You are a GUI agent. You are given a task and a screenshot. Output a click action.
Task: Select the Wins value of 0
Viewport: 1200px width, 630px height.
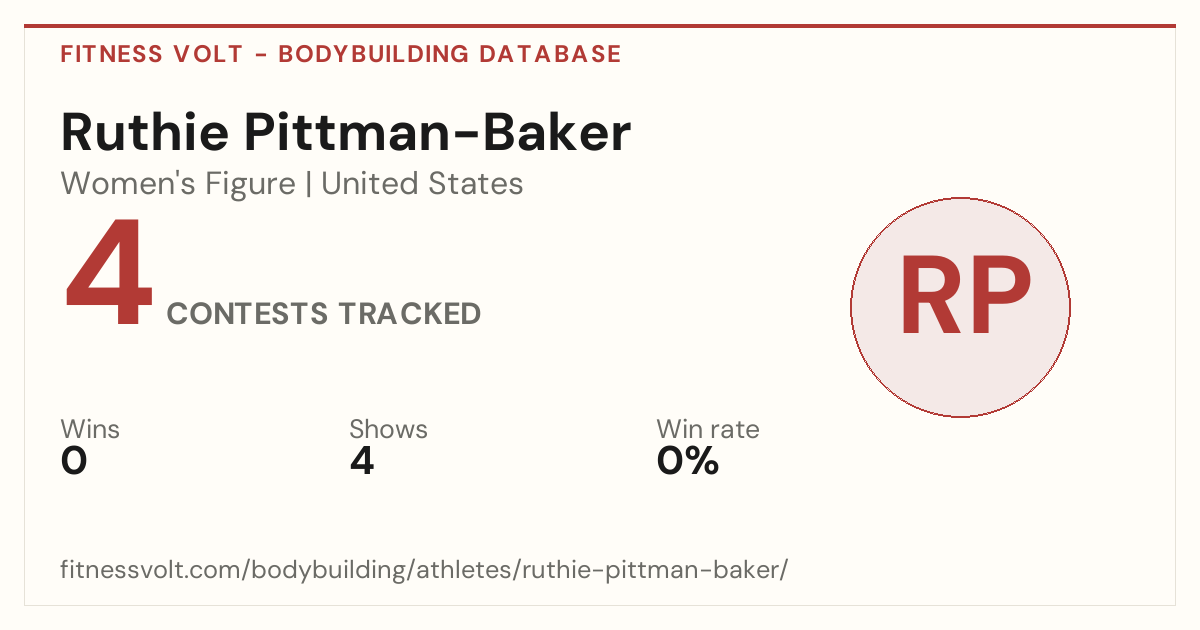click(x=74, y=461)
